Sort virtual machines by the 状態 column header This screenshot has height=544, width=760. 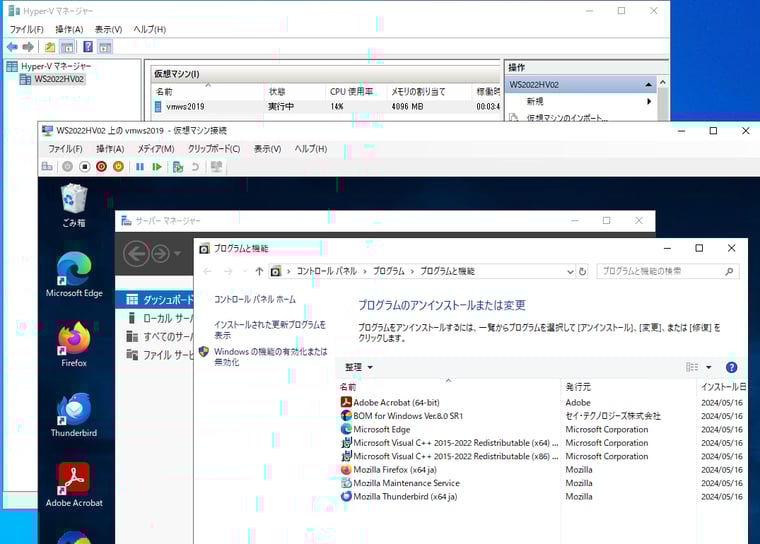(x=296, y=92)
